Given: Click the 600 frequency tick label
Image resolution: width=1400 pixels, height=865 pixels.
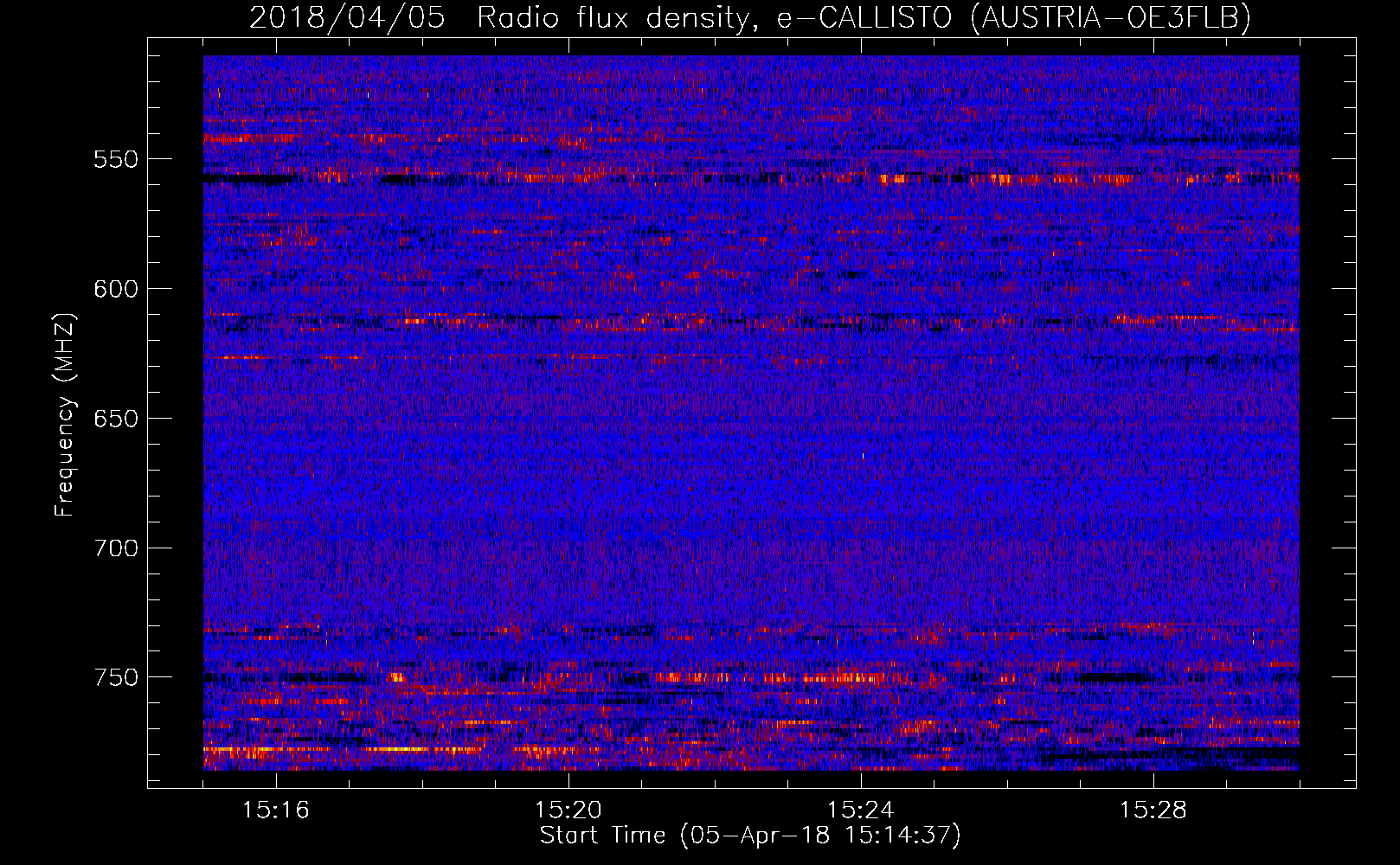Looking at the screenshot, I should pyautogui.click(x=116, y=289).
